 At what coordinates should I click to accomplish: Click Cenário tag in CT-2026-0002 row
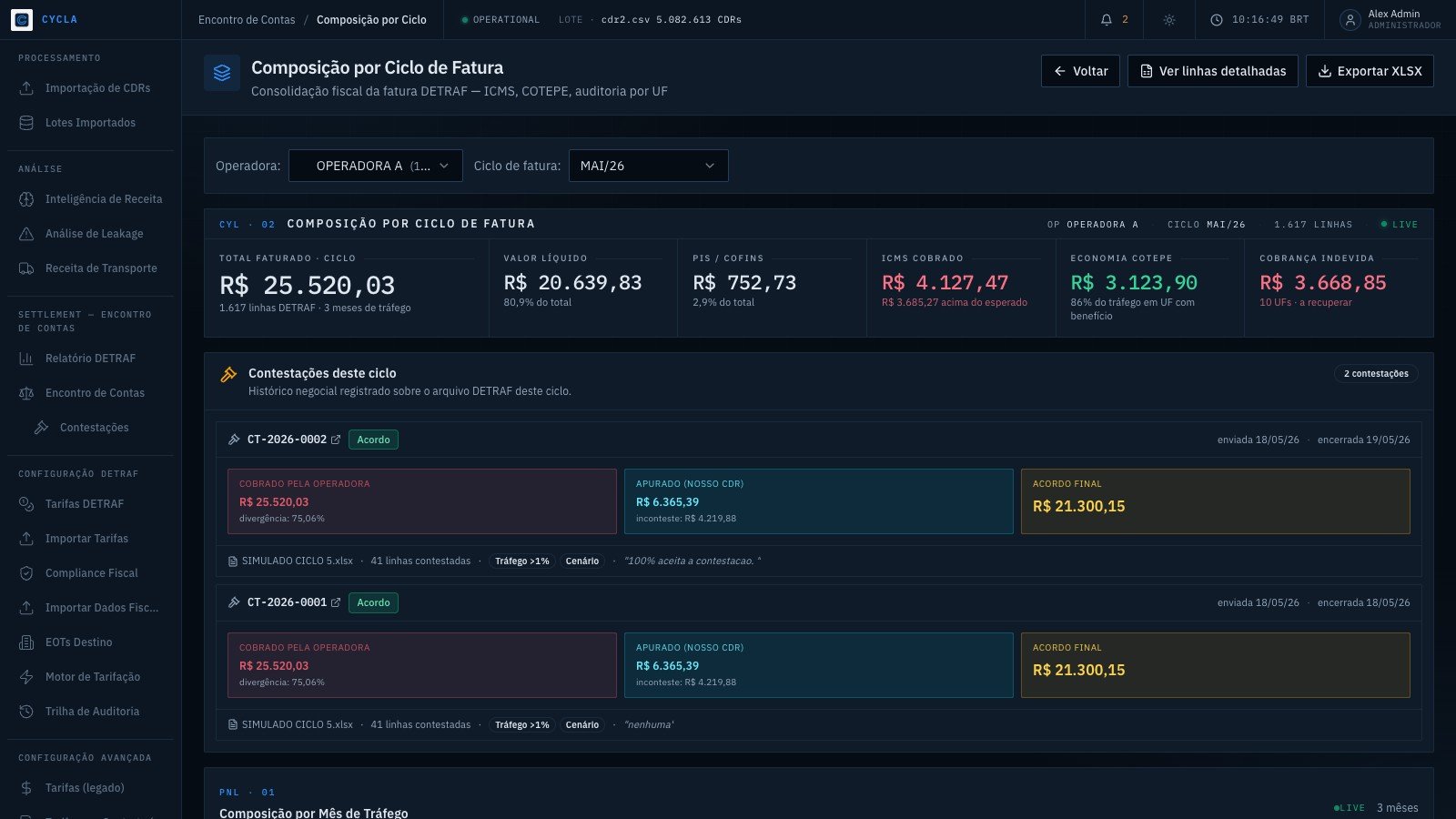[x=582, y=561]
